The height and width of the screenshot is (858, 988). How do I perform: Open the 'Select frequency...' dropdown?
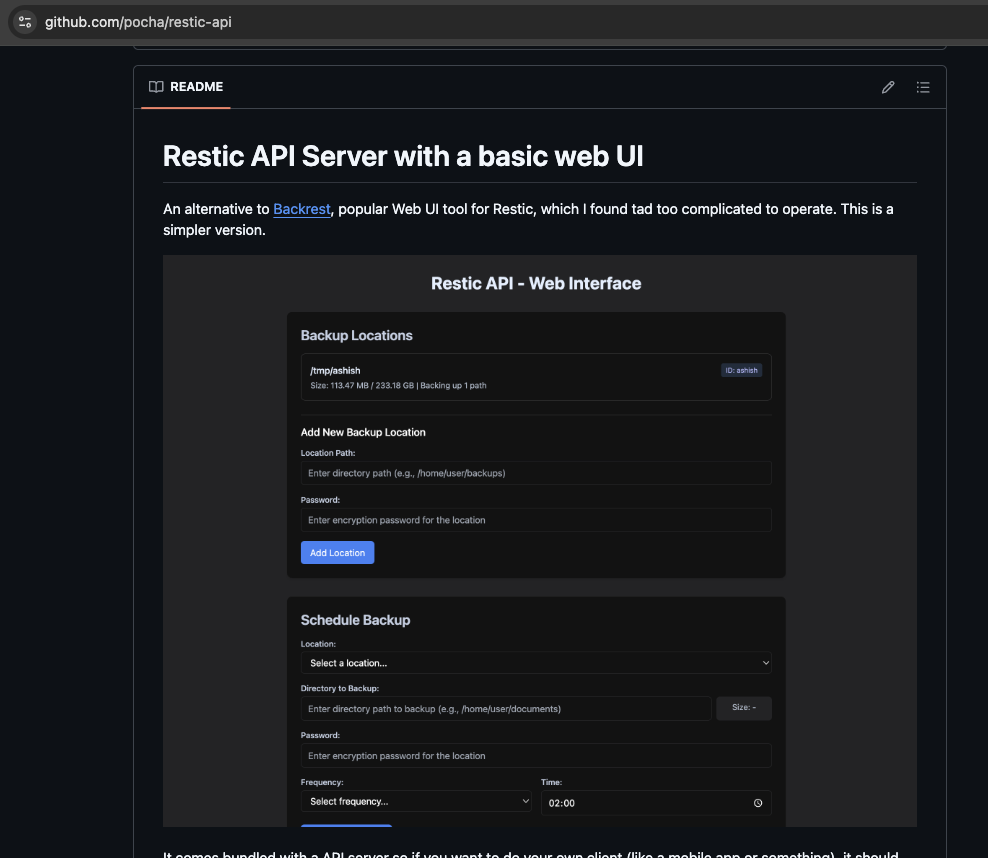(416, 801)
